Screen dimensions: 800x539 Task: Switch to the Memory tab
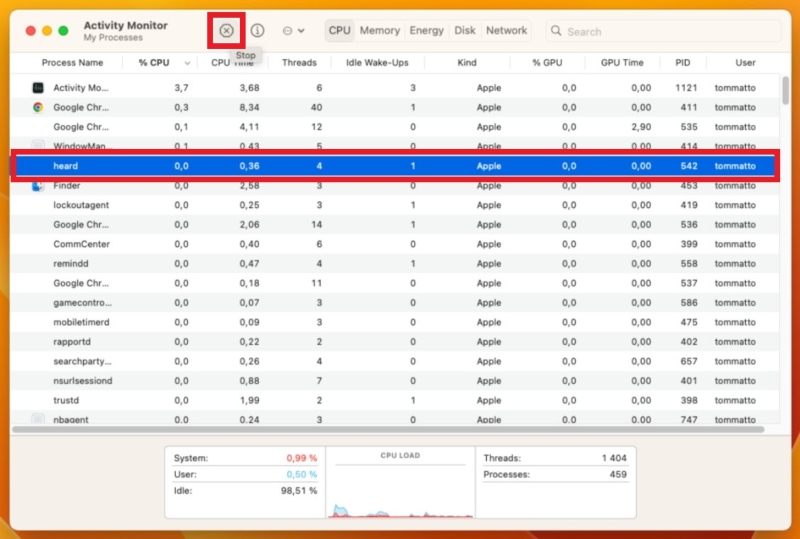[380, 31]
